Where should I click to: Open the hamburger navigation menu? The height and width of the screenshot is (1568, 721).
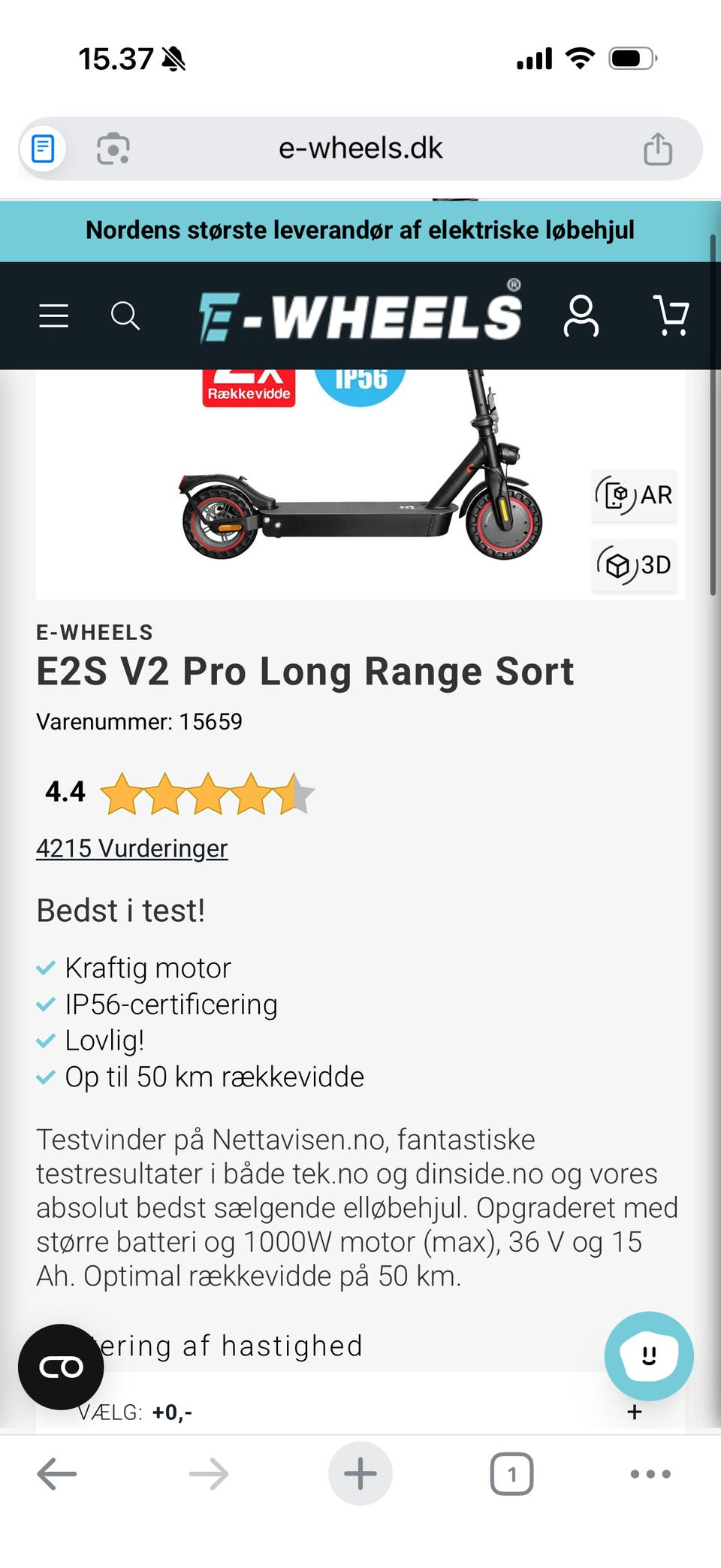pyautogui.click(x=53, y=316)
